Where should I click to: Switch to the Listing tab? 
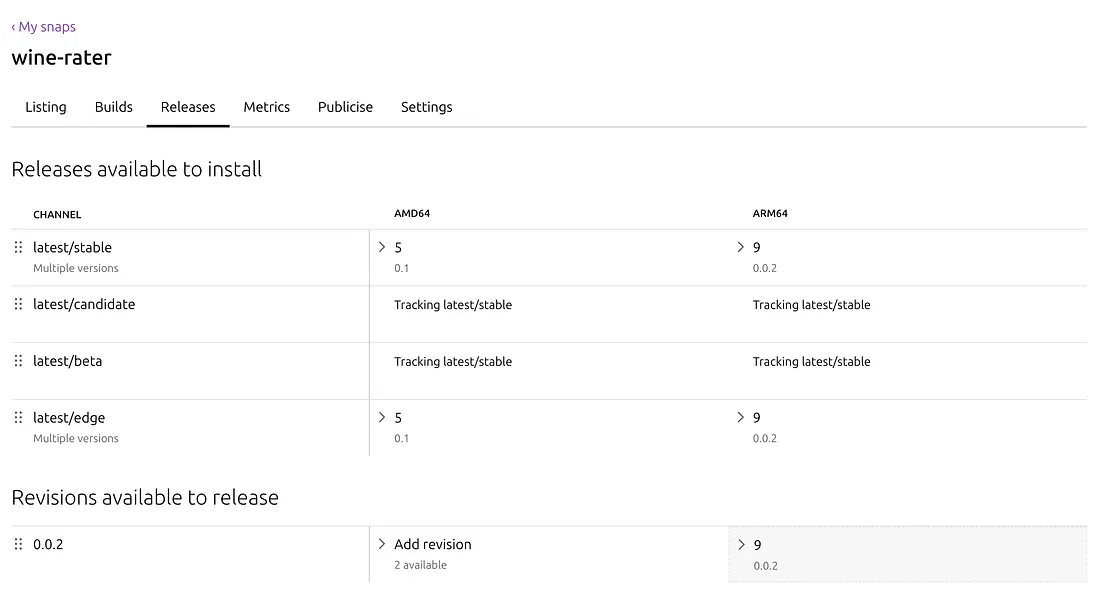[x=46, y=107]
